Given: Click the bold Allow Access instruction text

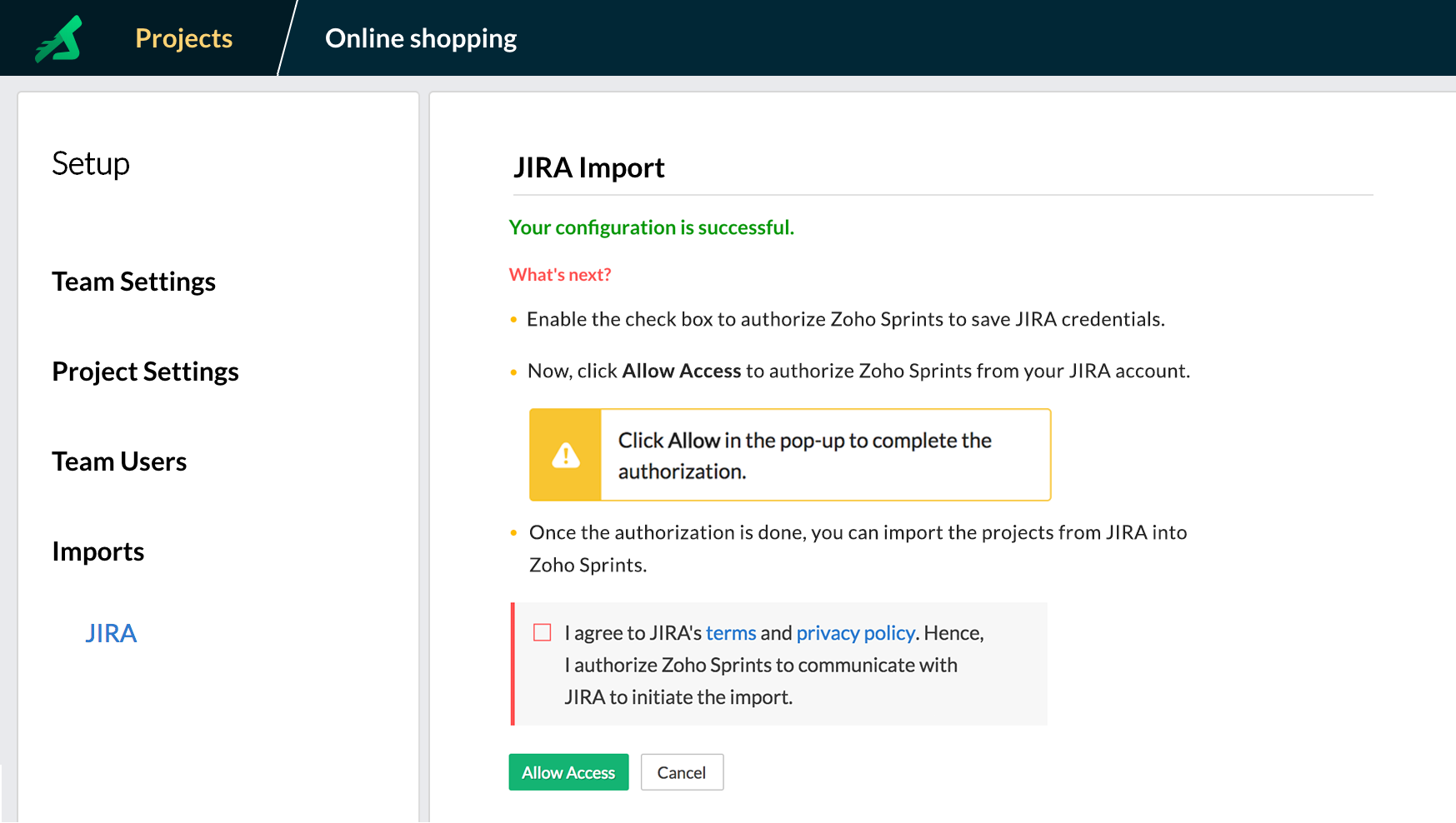Looking at the screenshot, I should click(681, 371).
